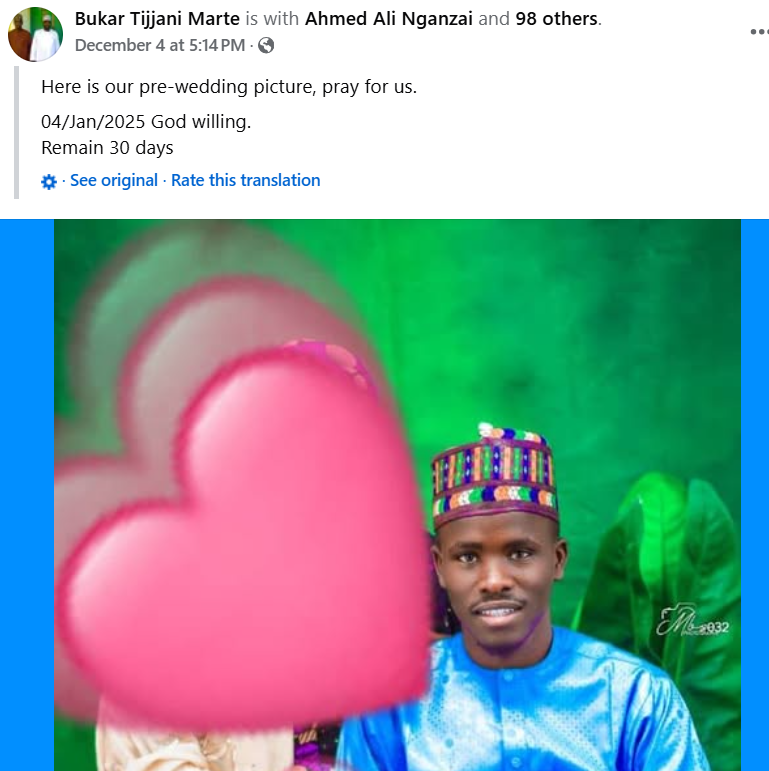Click the public globe privacy icon
Viewport: 769px width, 771px height.
tap(266, 45)
